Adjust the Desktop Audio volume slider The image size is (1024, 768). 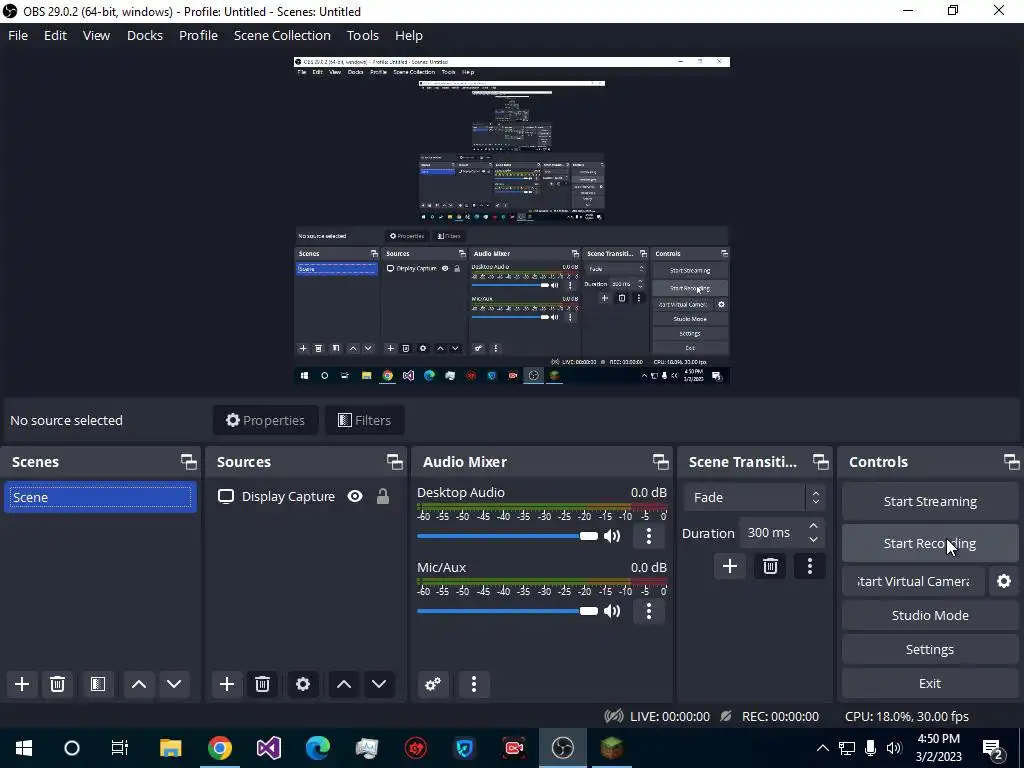(507, 536)
